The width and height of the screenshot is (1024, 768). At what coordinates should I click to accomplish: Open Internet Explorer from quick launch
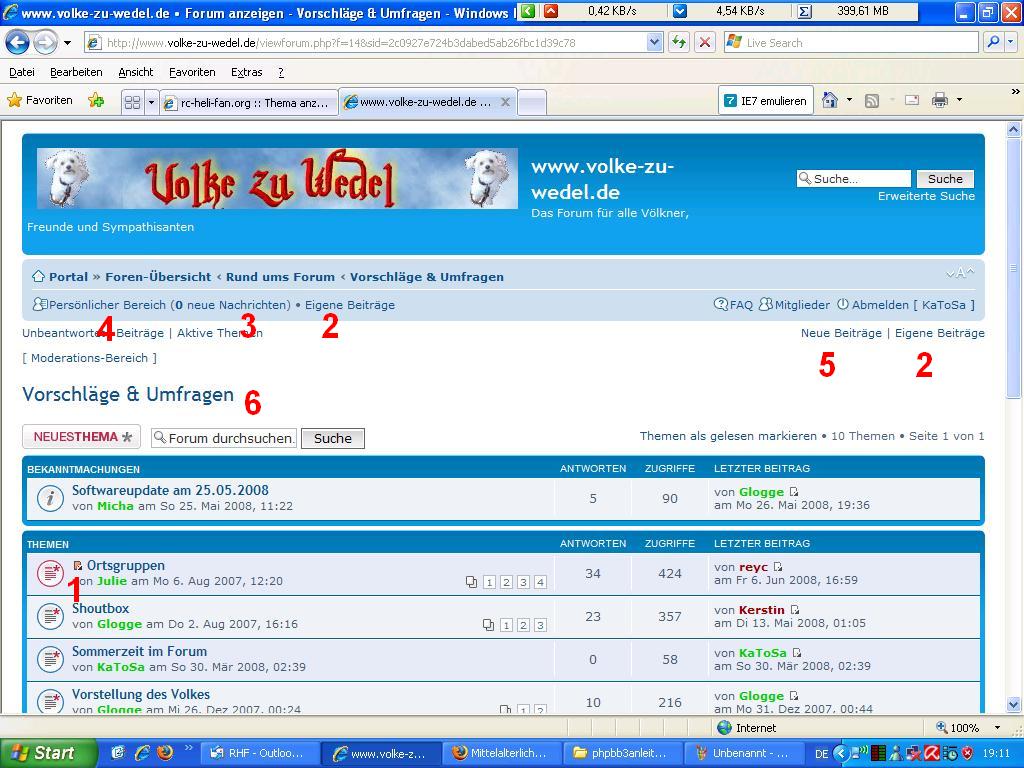click(142, 753)
